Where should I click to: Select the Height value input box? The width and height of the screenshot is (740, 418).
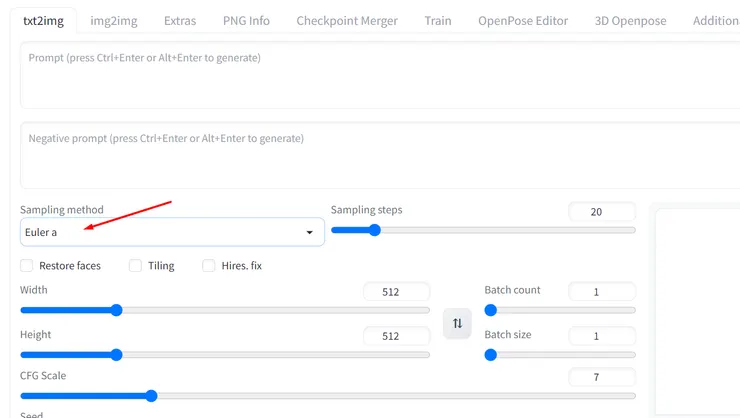396,336
